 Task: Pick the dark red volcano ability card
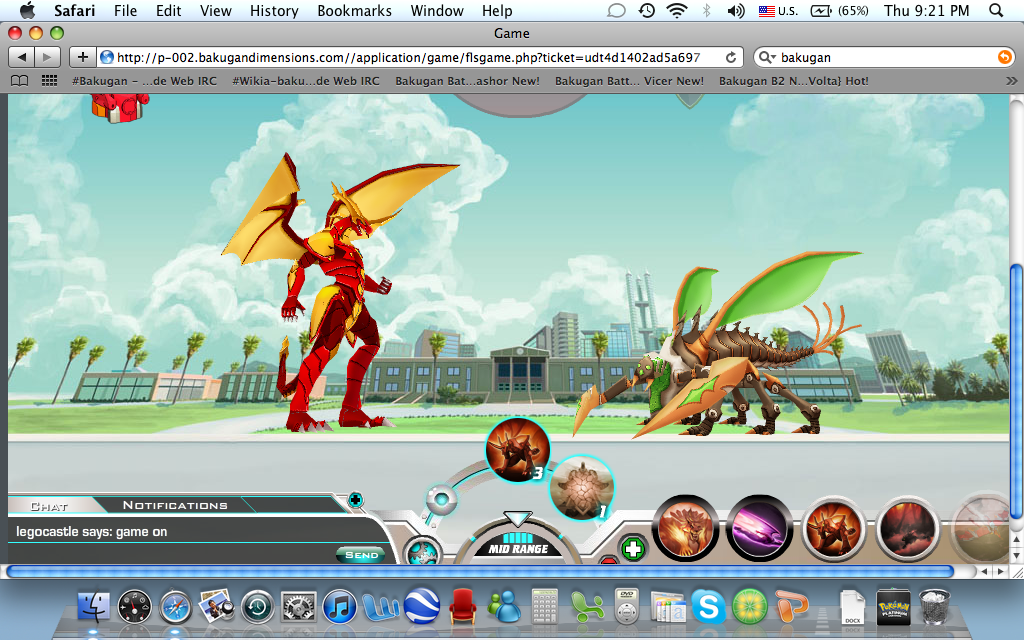(x=909, y=529)
